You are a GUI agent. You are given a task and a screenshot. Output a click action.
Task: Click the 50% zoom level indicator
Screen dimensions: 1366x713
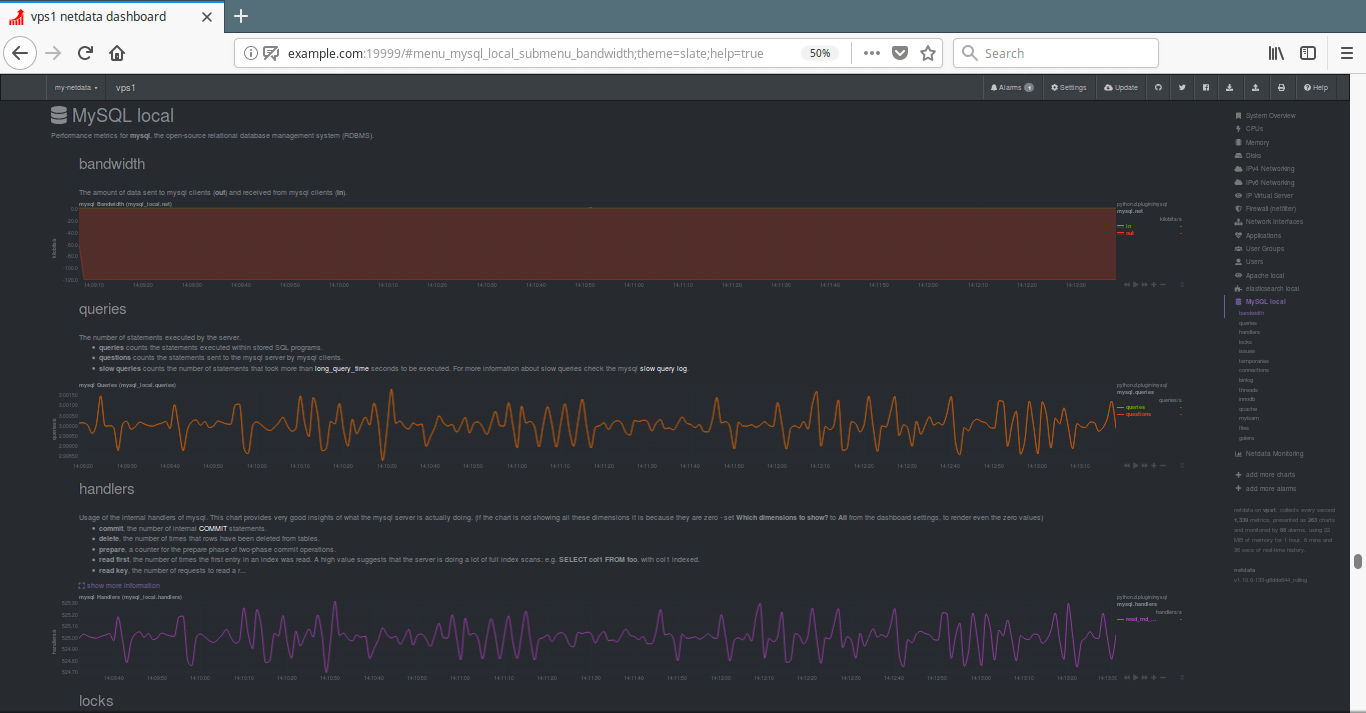(819, 53)
